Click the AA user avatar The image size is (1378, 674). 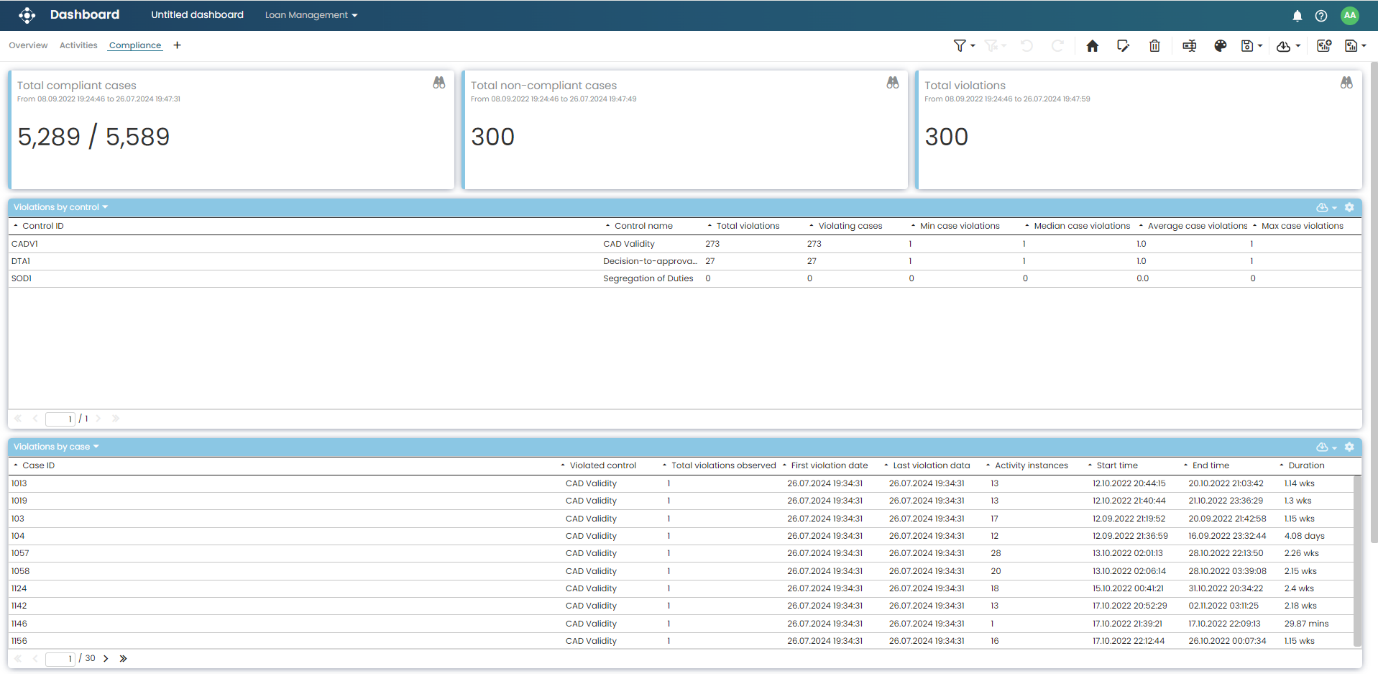[1350, 15]
